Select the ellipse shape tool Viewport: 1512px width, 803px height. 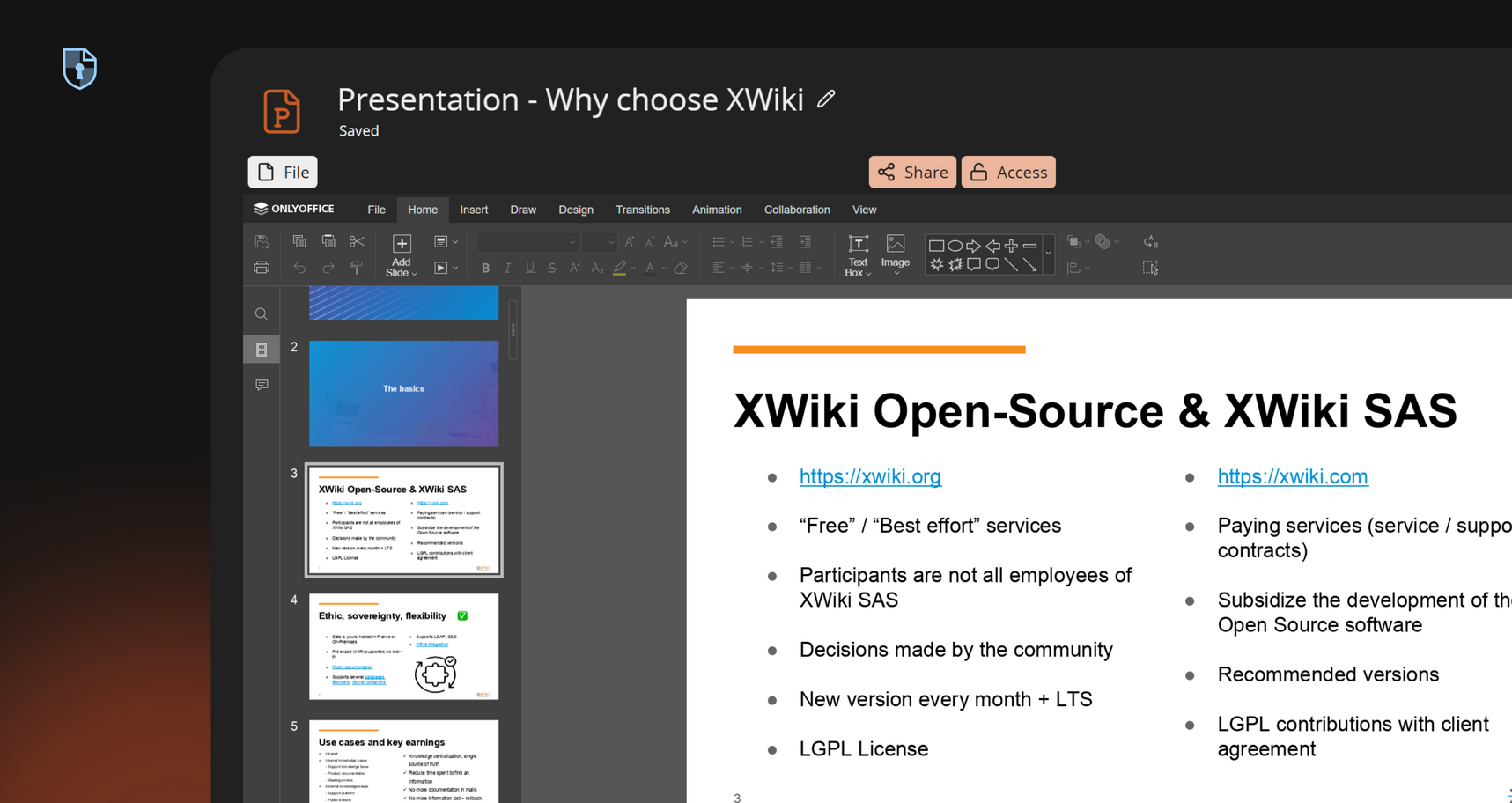tap(955, 246)
